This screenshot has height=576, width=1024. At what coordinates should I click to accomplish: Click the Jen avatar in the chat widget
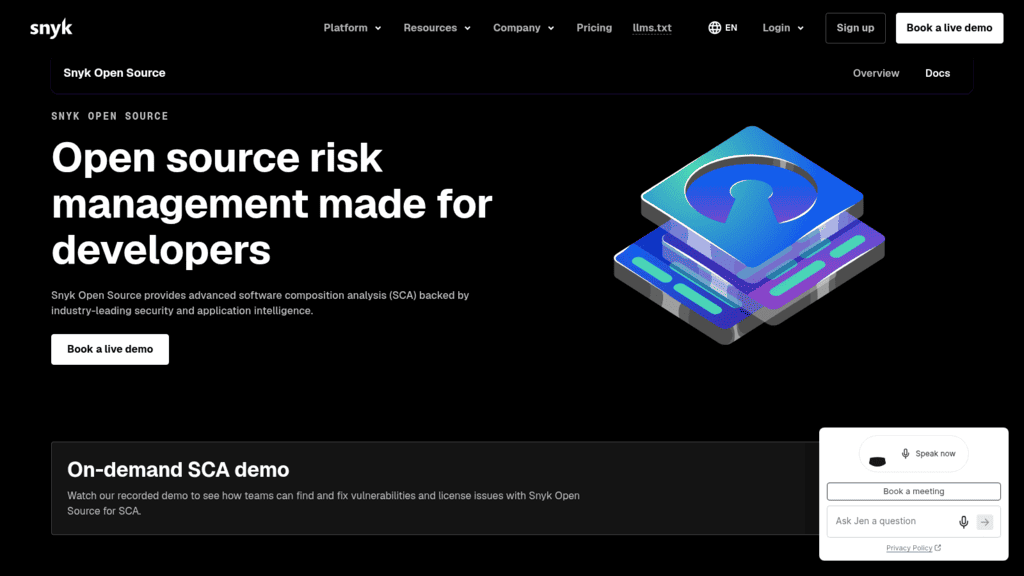(877, 461)
